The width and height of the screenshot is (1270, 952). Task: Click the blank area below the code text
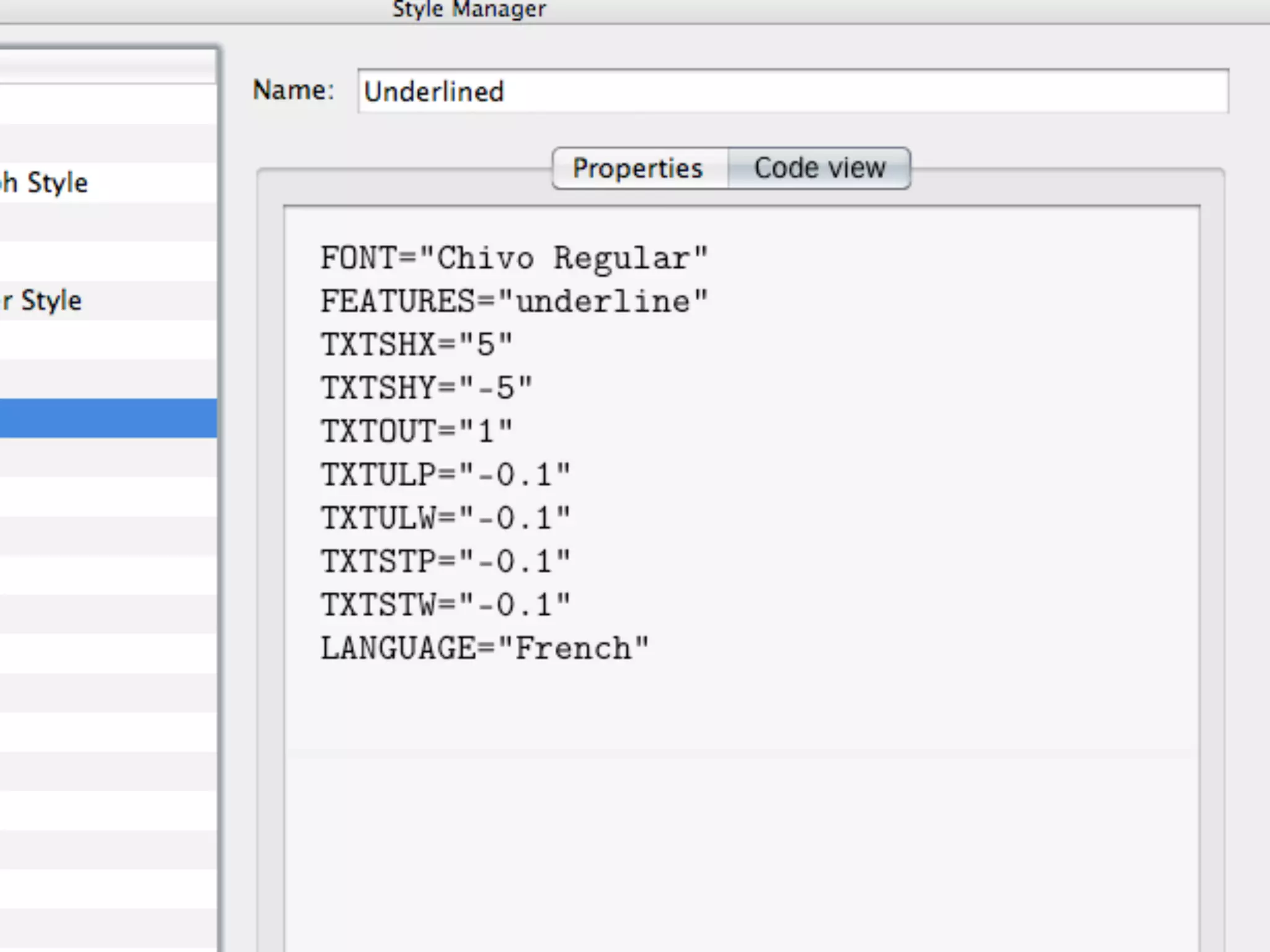741,837
